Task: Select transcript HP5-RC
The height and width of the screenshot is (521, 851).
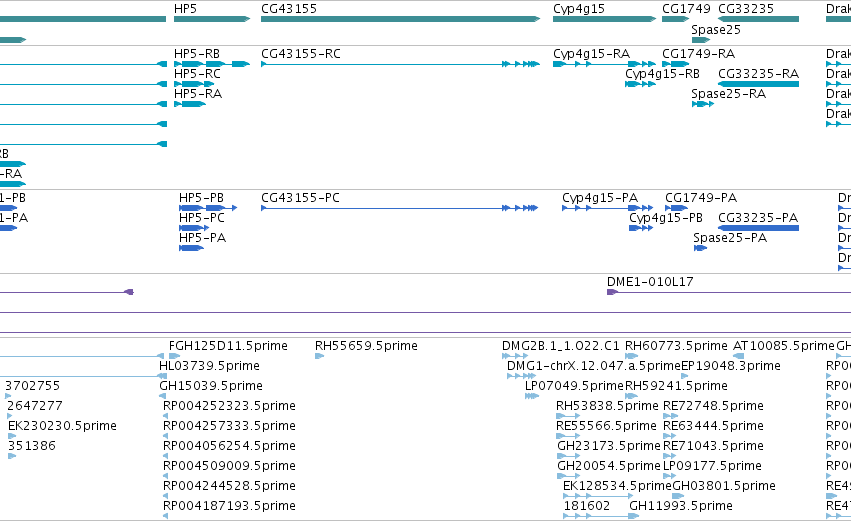Action: (197, 73)
